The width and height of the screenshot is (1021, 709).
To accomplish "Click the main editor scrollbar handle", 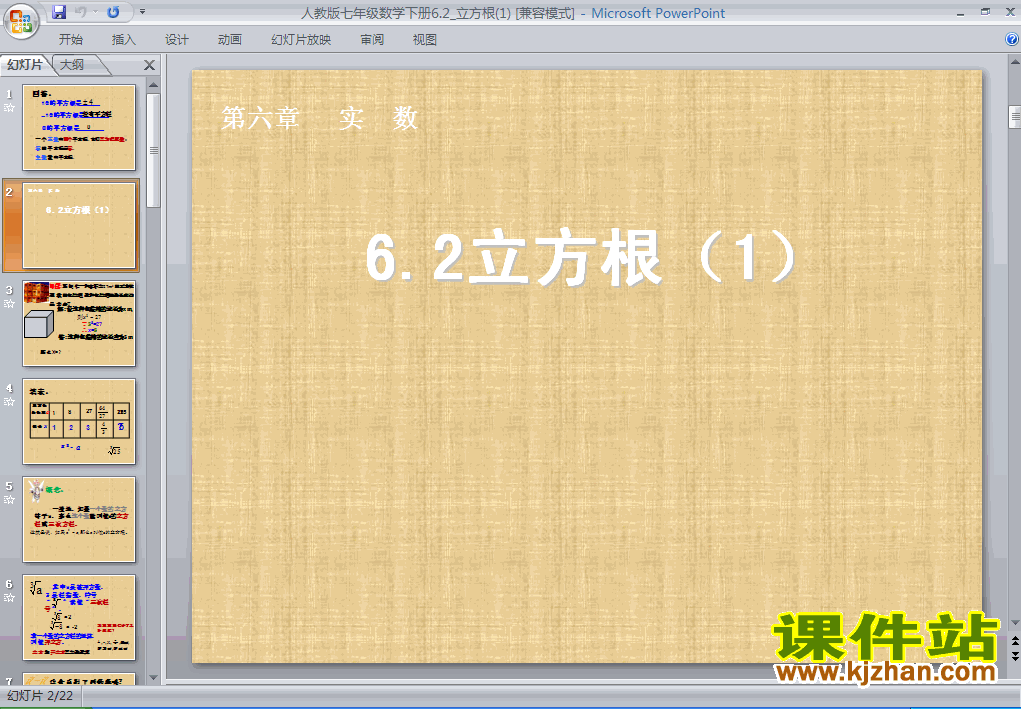I will click(1014, 117).
